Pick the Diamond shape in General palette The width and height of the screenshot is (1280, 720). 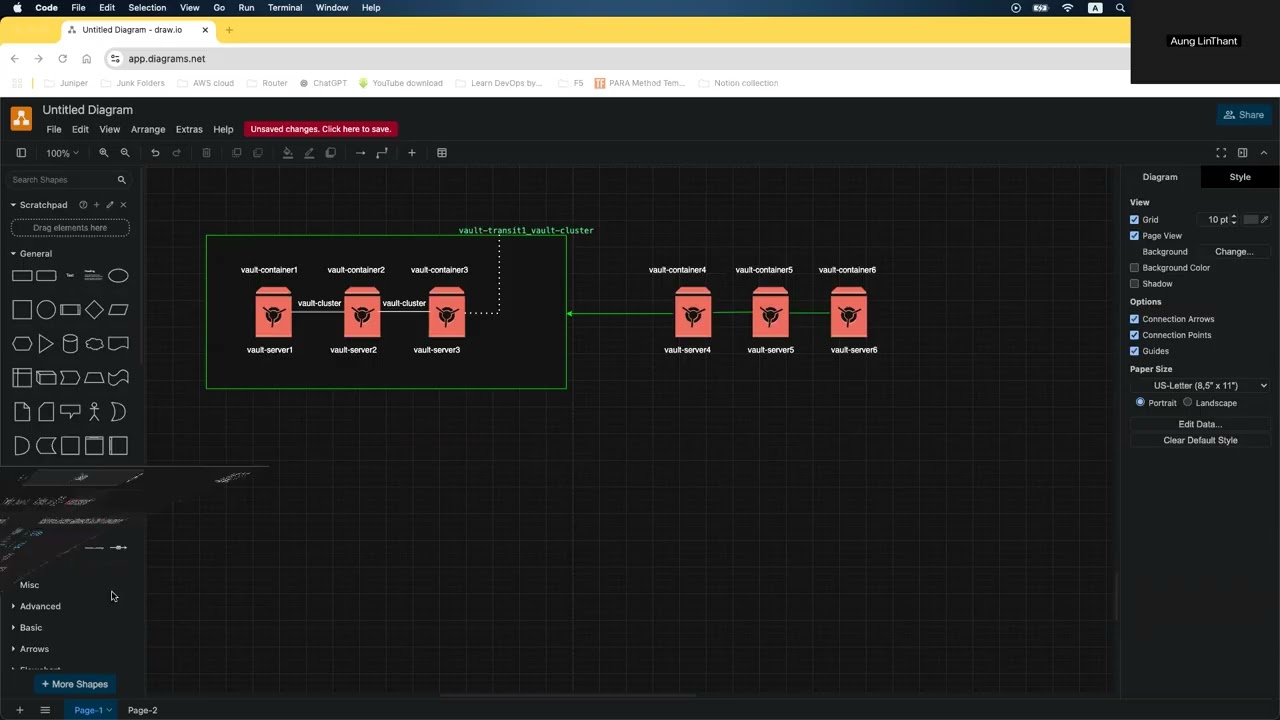(x=94, y=310)
